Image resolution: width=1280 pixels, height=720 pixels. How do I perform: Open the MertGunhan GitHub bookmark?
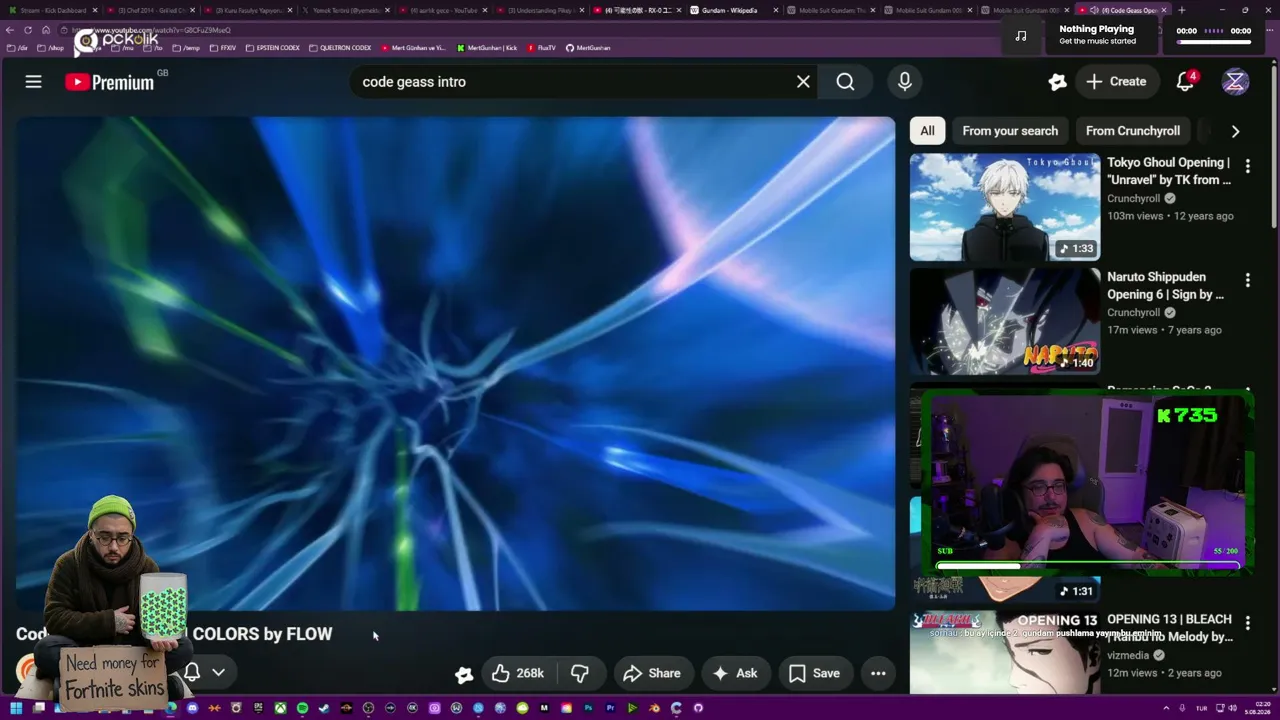(x=588, y=48)
